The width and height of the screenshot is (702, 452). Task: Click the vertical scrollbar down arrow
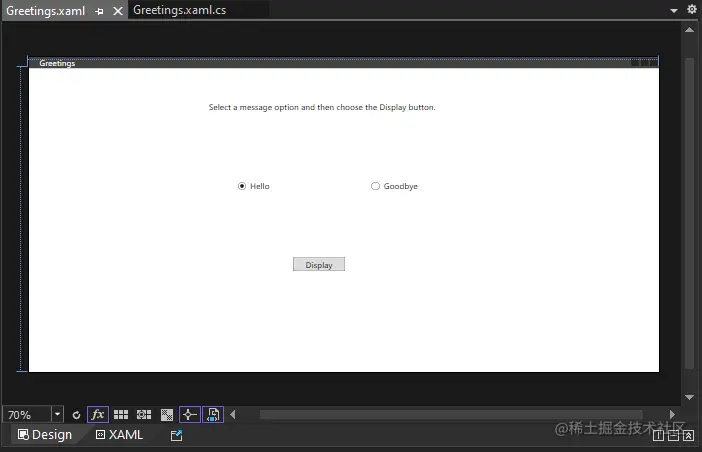[689, 397]
